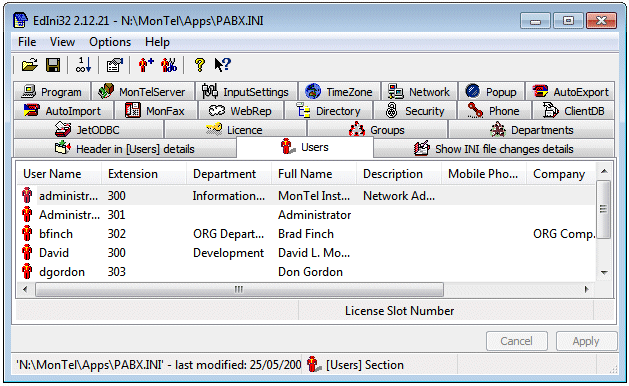Click the Cancel button
This screenshot has height=386, width=629.
pos(517,341)
